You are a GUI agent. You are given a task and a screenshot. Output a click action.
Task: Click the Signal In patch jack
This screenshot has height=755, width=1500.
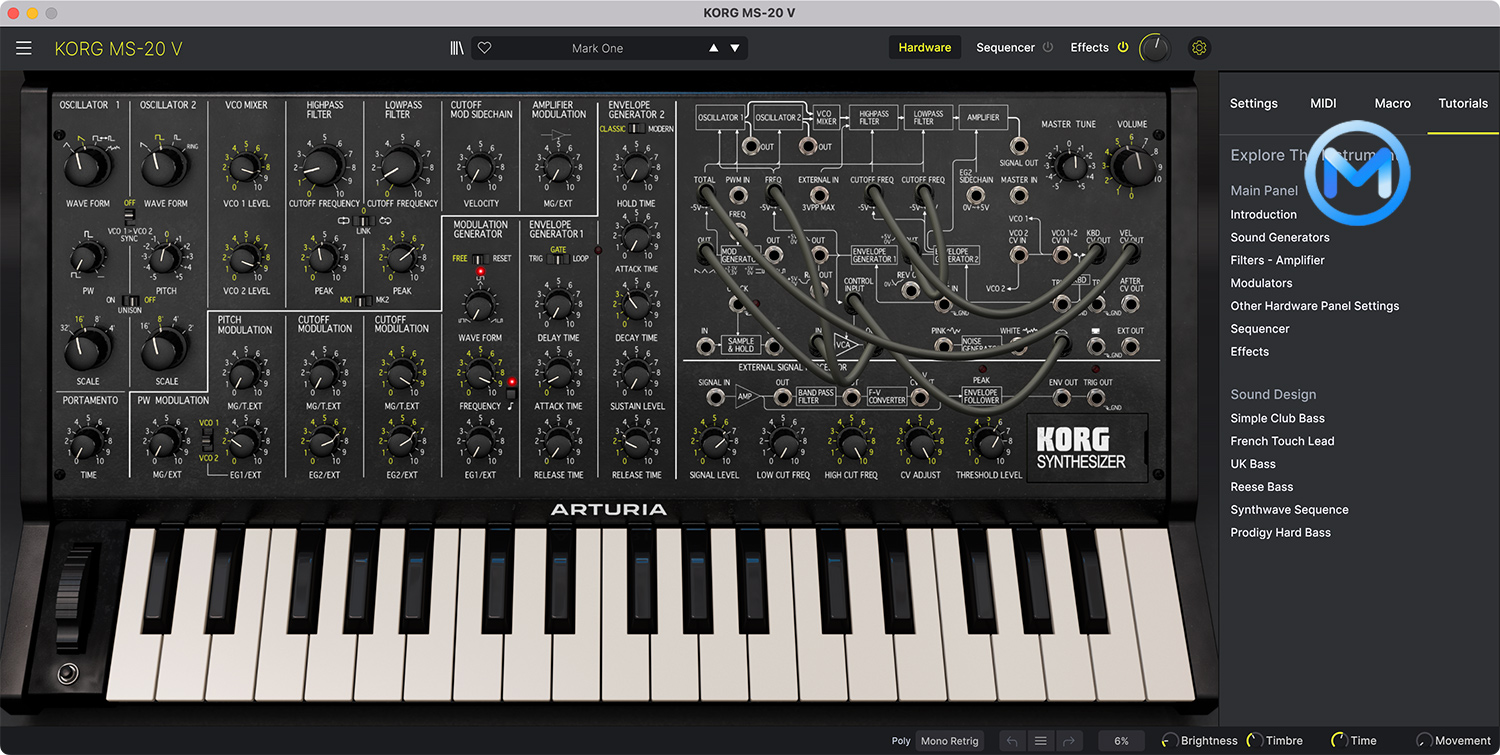[x=715, y=397]
